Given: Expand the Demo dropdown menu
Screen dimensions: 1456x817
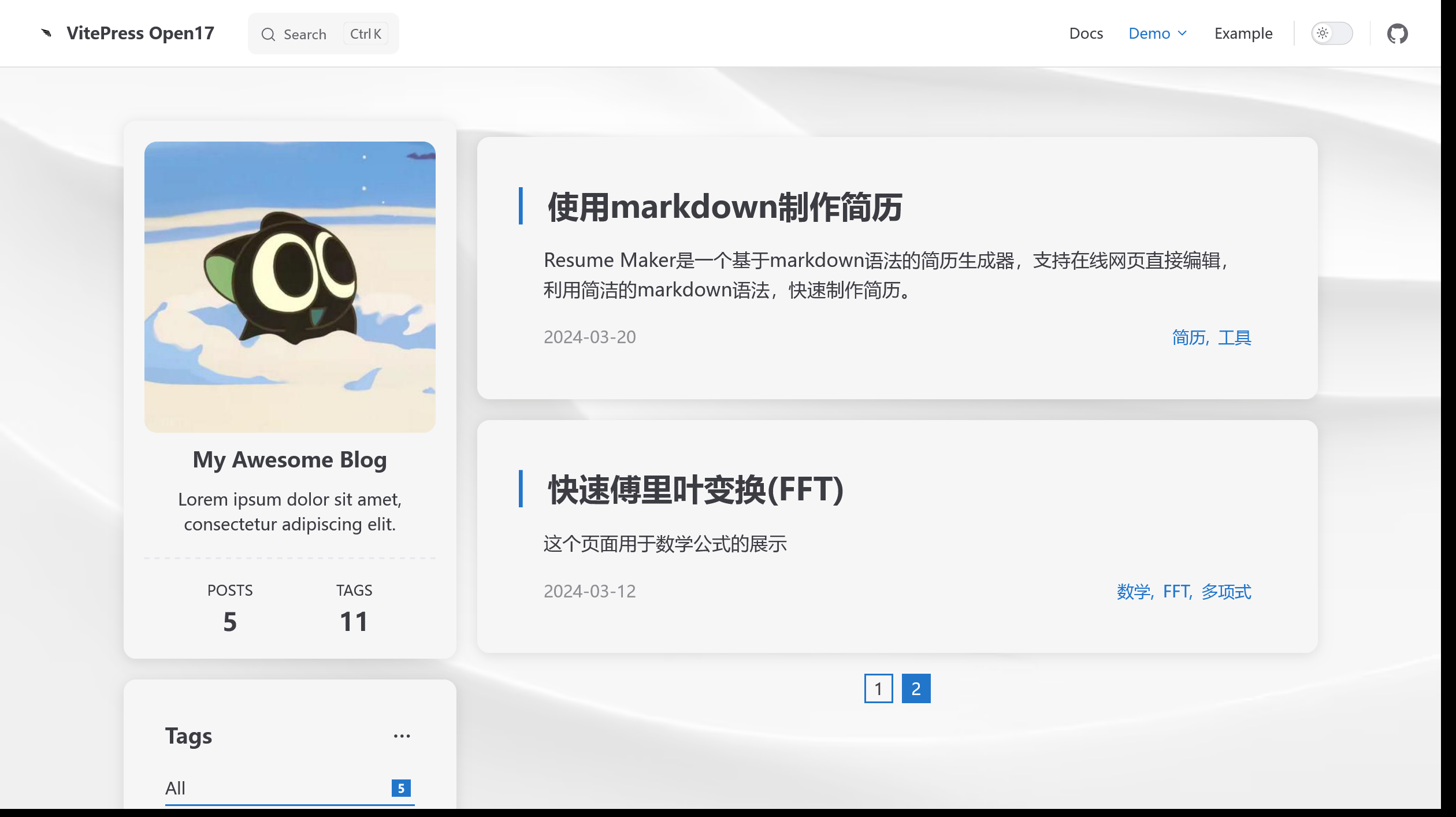Looking at the screenshot, I should pyautogui.click(x=1157, y=34).
